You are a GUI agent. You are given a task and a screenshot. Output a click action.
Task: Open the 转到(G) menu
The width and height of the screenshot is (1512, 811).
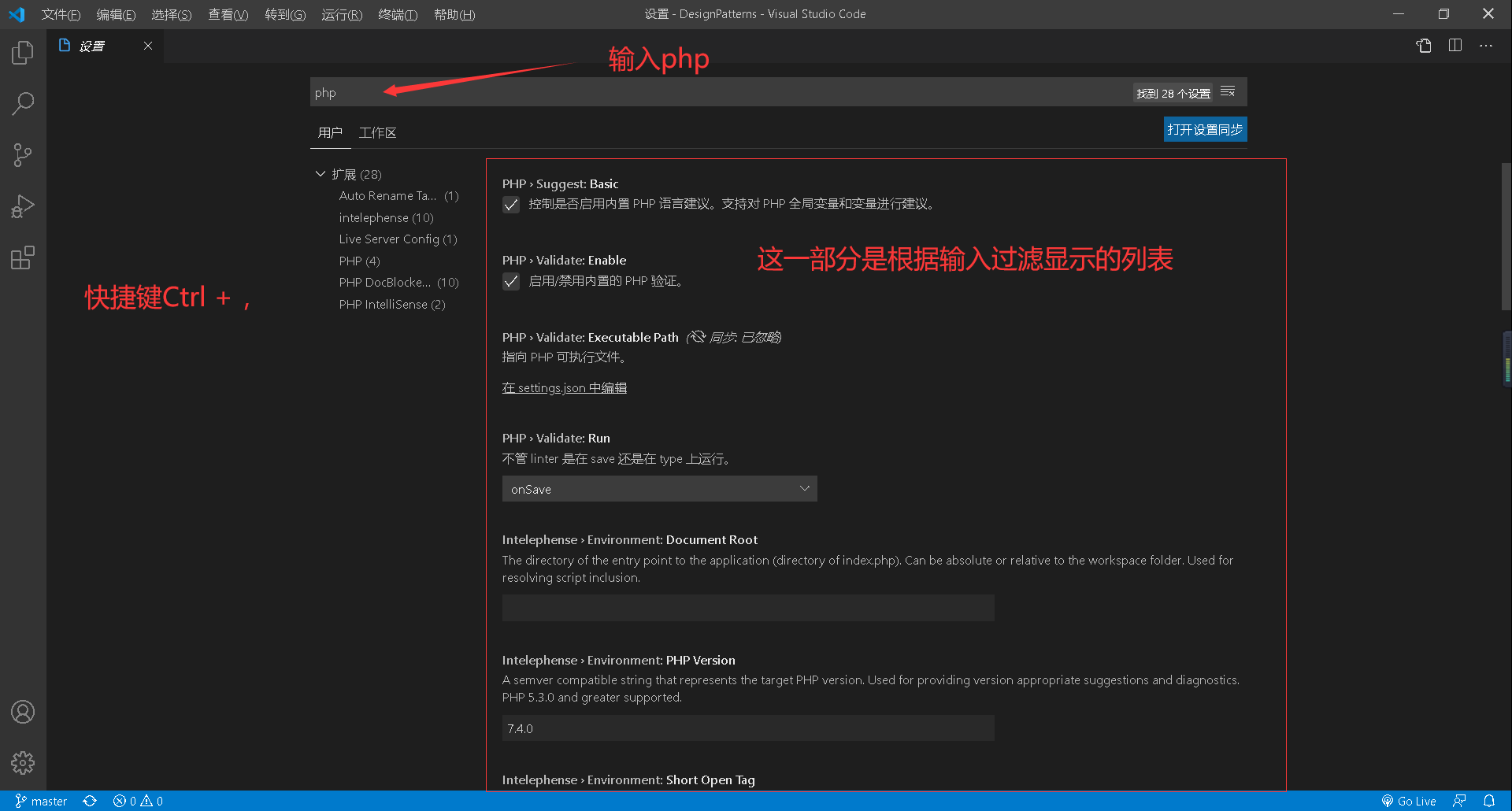tap(285, 14)
